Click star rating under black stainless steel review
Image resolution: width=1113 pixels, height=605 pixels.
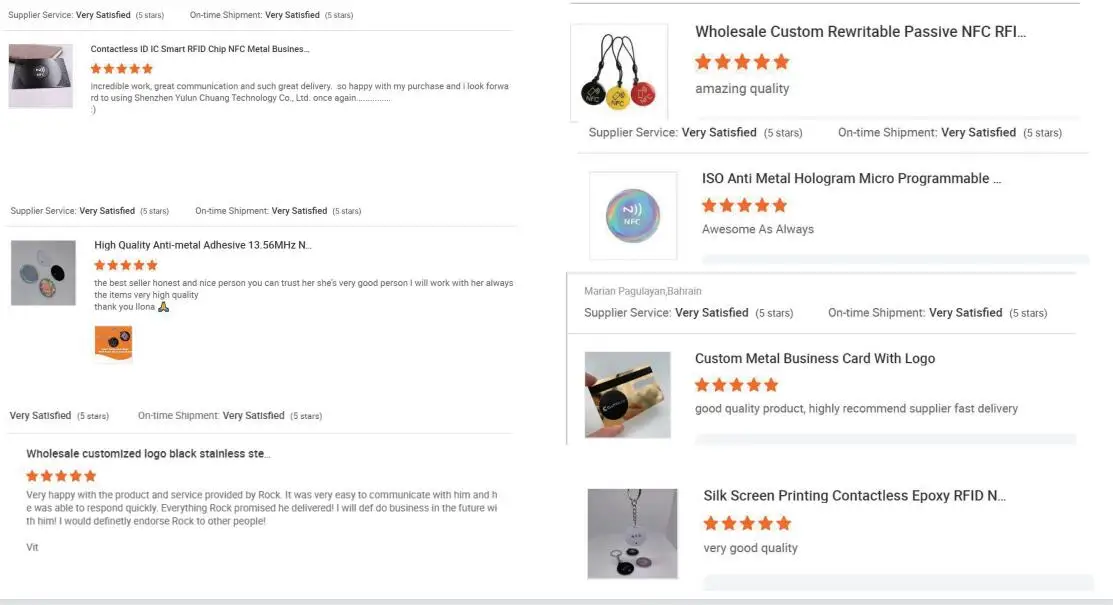click(61, 476)
